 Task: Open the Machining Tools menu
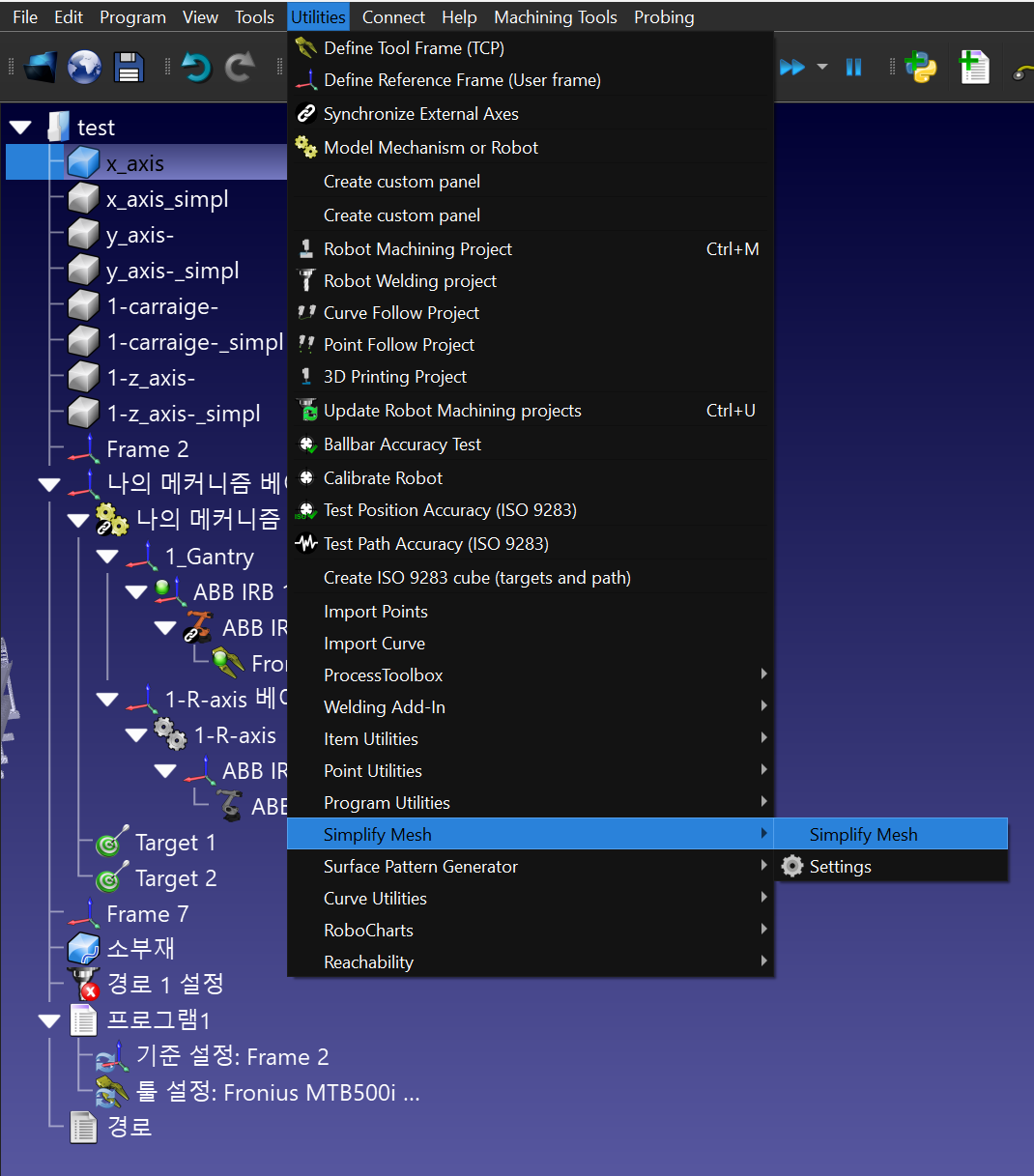(555, 17)
